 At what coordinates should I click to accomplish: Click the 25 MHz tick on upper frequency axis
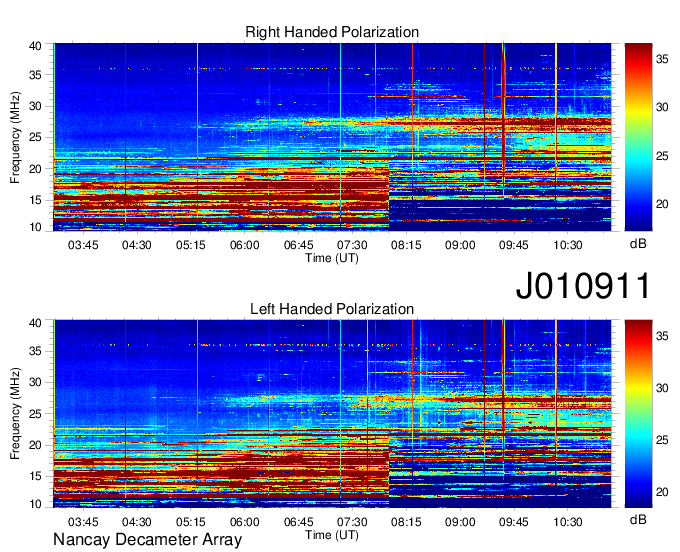pyautogui.click(x=35, y=137)
